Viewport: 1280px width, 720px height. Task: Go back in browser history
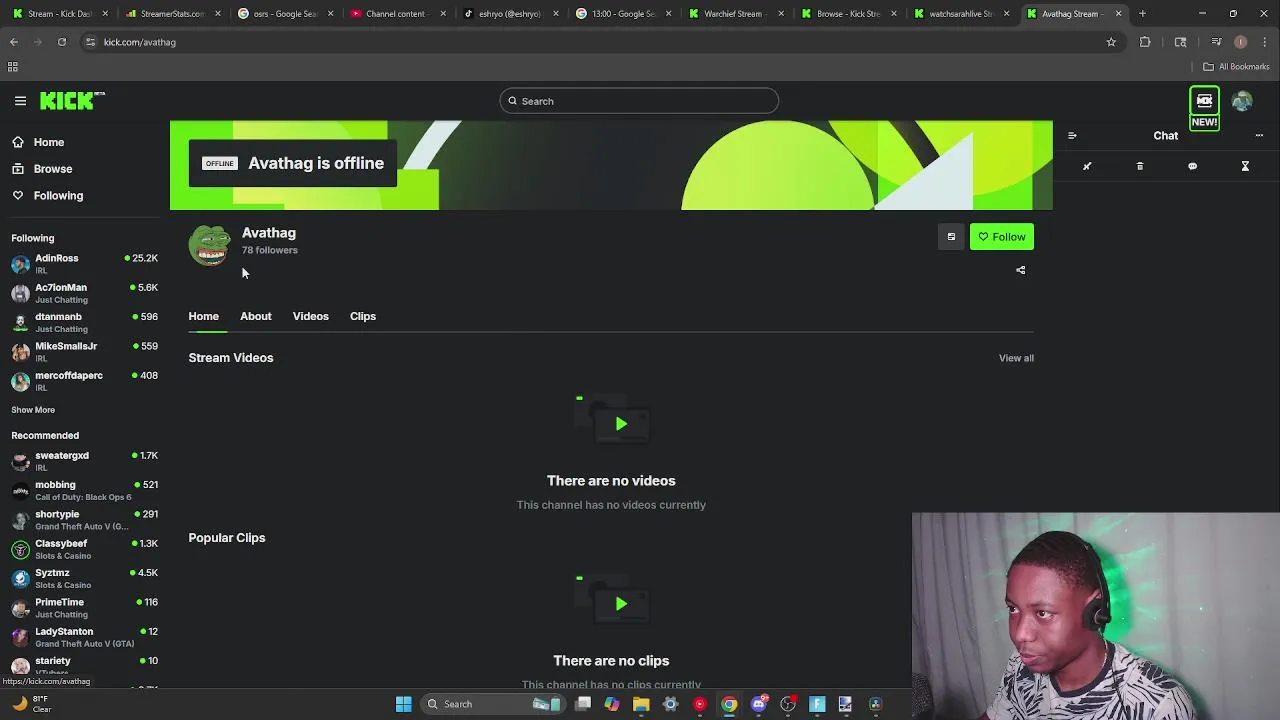[x=14, y=42]
